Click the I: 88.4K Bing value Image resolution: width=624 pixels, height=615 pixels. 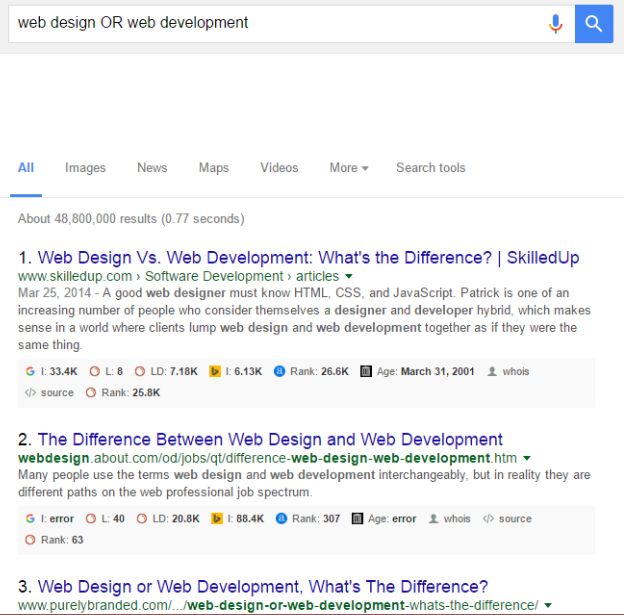[x=246, y=519]
